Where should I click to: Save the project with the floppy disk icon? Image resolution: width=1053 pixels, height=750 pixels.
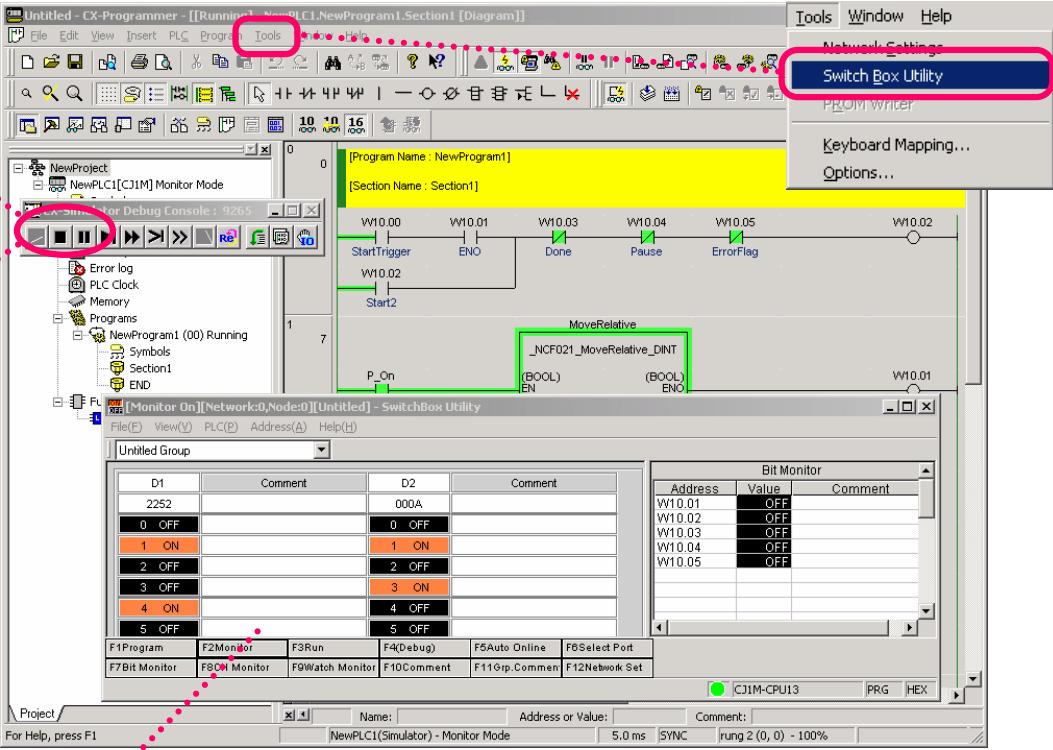click(x=75, y=62)
